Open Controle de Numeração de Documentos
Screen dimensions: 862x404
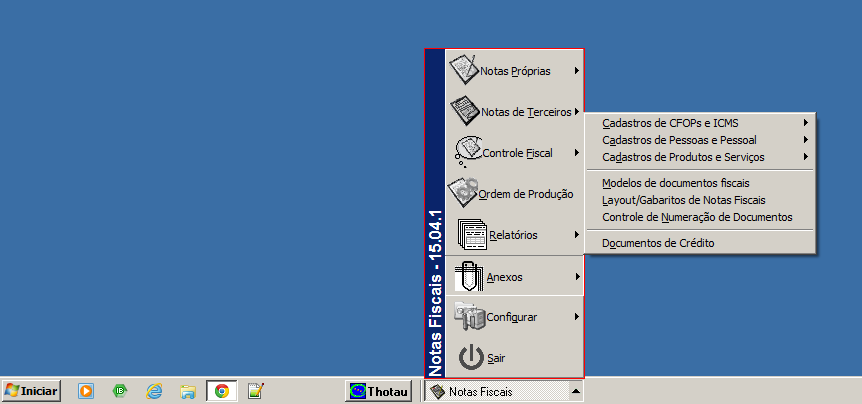[697, 217]
